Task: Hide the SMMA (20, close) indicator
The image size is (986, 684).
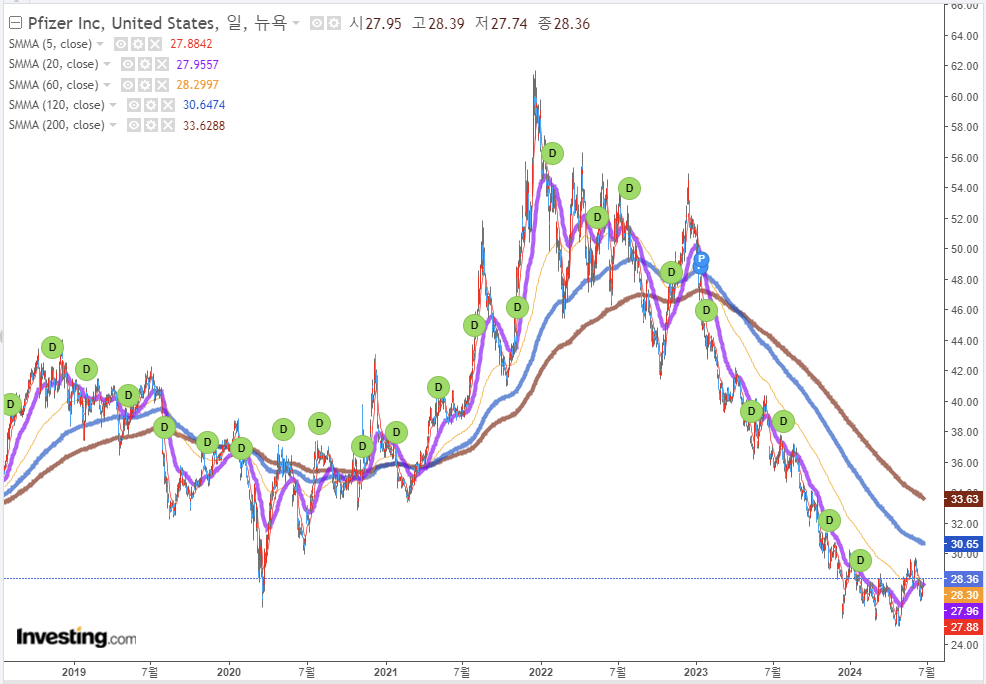Action: pos(128,64)
